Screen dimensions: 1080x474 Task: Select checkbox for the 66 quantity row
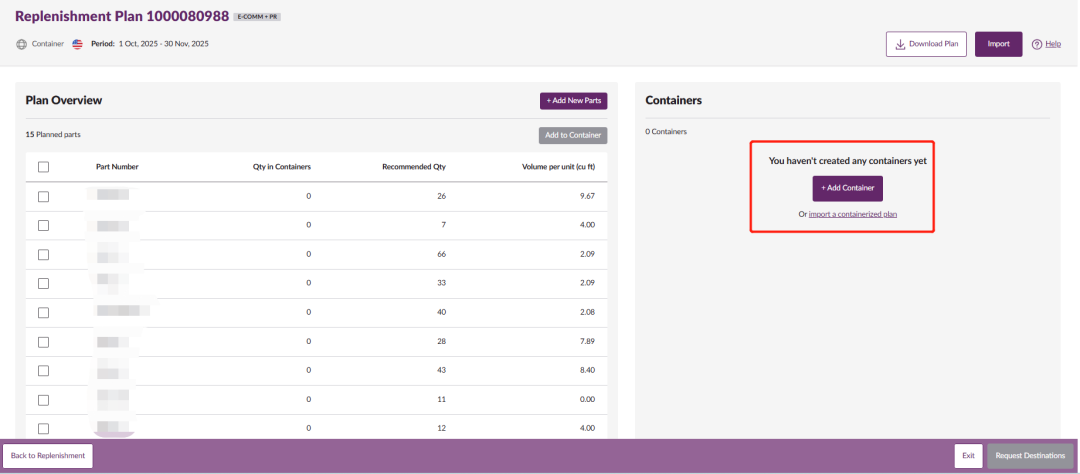pos(43,254)
